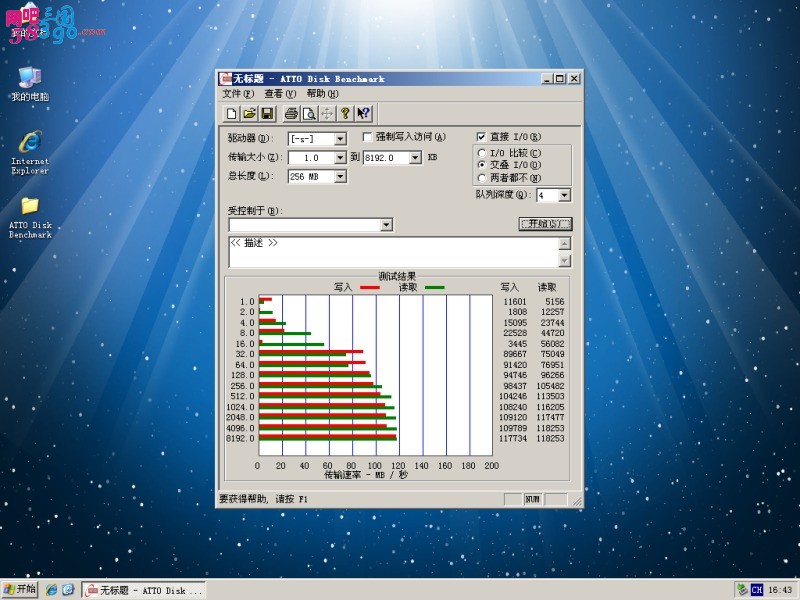Open print preview from the toolbar

pyautogui.click(x=309, y=113)
